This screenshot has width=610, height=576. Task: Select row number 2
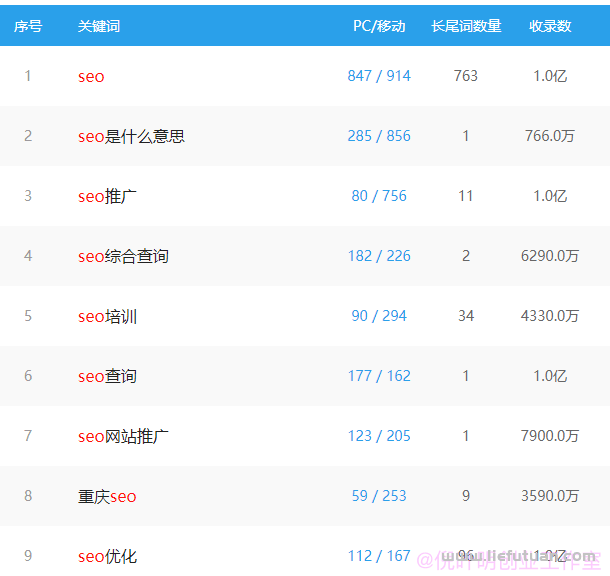(28, 136)
